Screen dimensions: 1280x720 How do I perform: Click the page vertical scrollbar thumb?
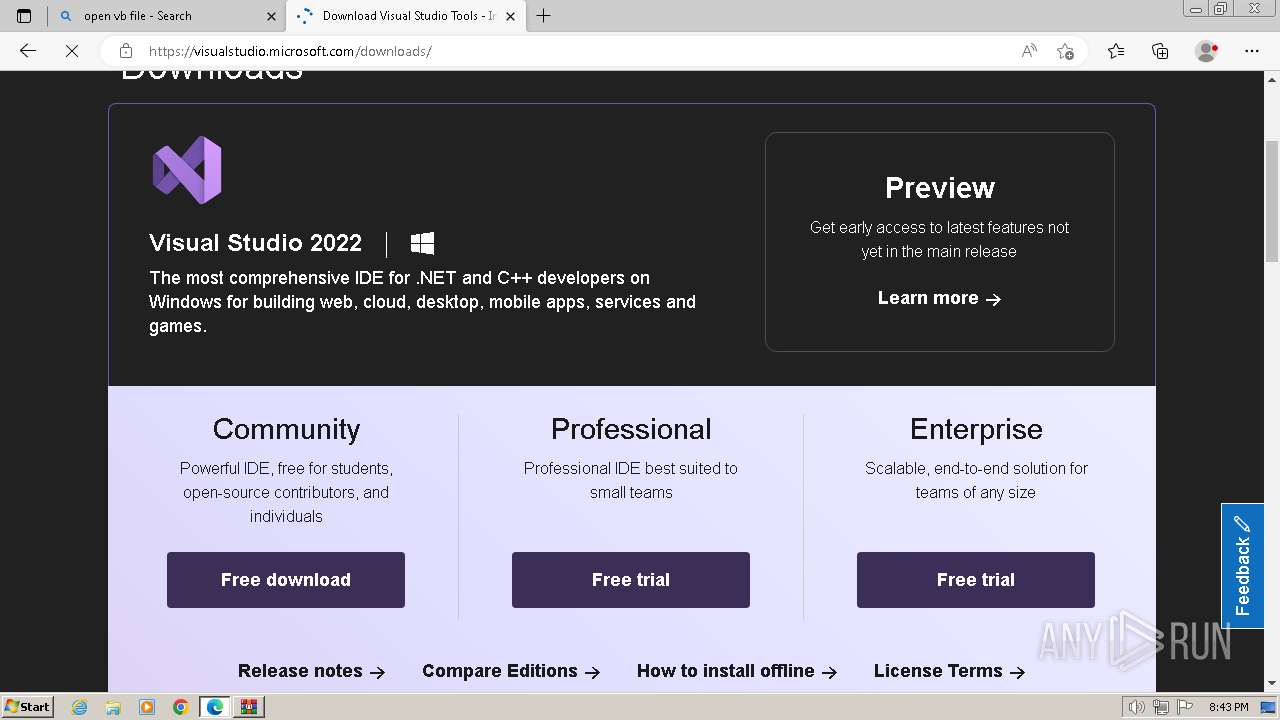coord(1272,201)
